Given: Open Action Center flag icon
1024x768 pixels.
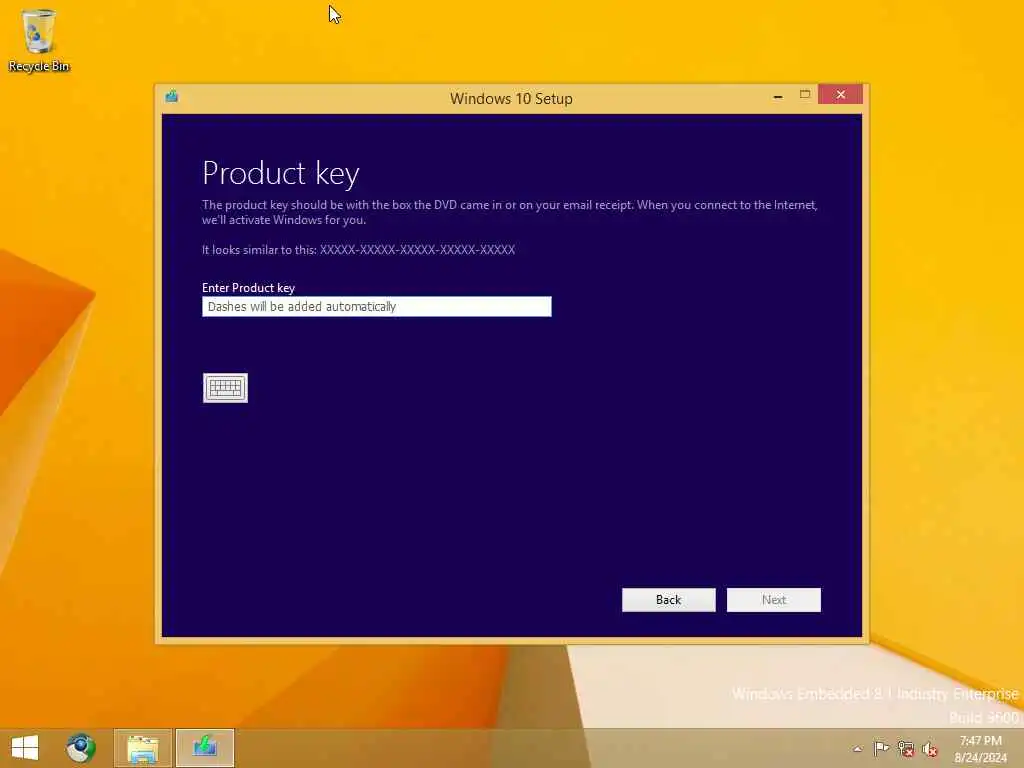Looking at the screenshot, I should (881, 748).
